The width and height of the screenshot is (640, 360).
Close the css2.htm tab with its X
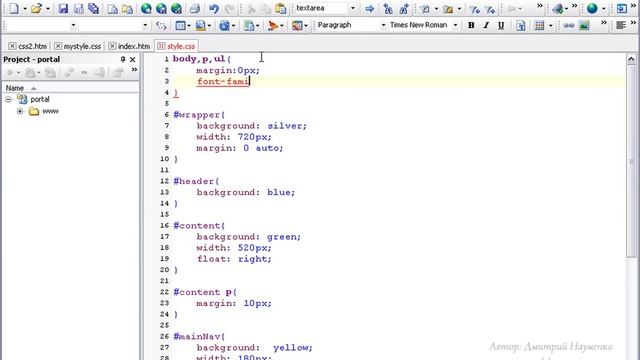12,46
